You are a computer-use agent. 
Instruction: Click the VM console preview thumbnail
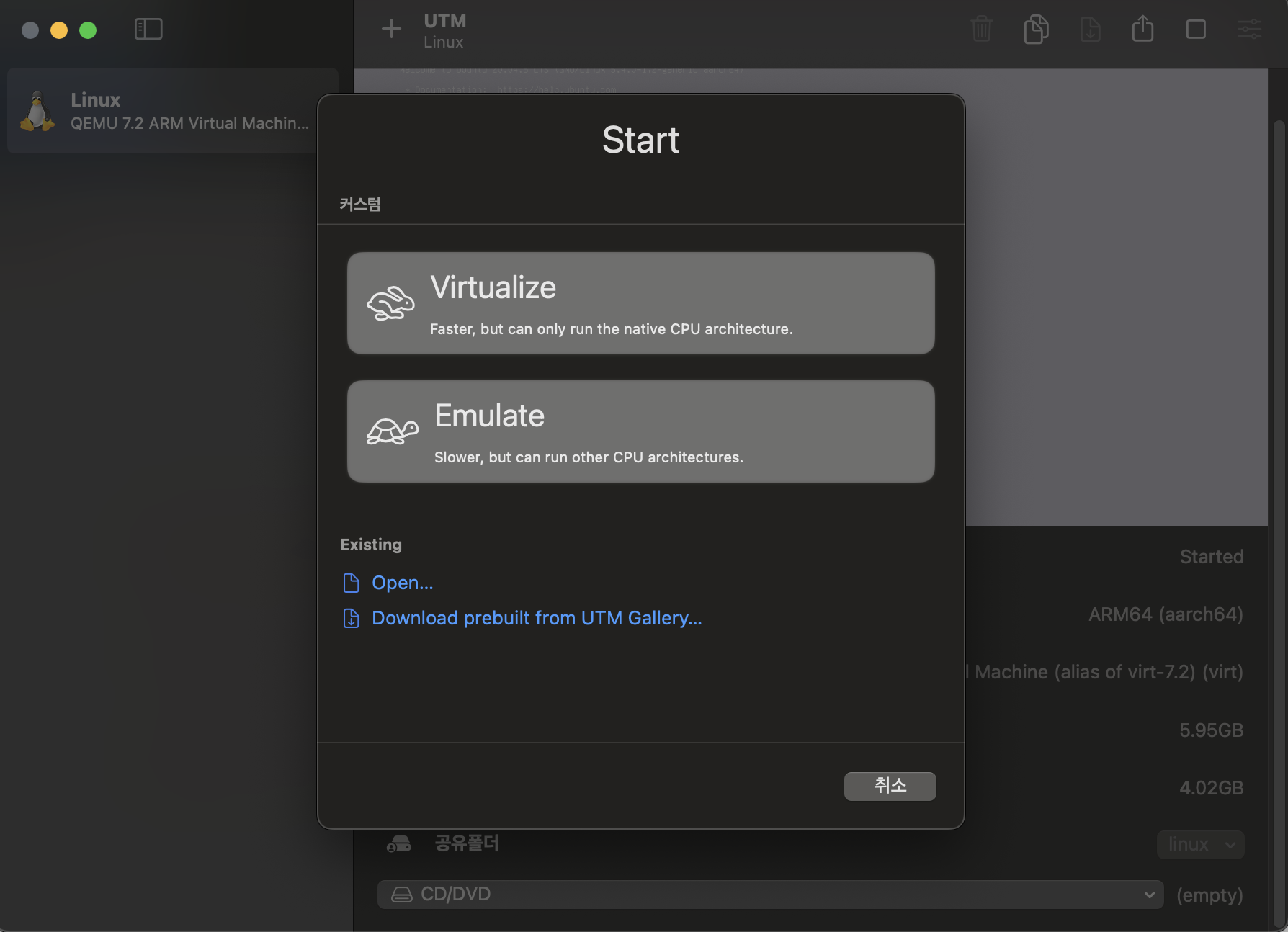tap(1116, 297)
